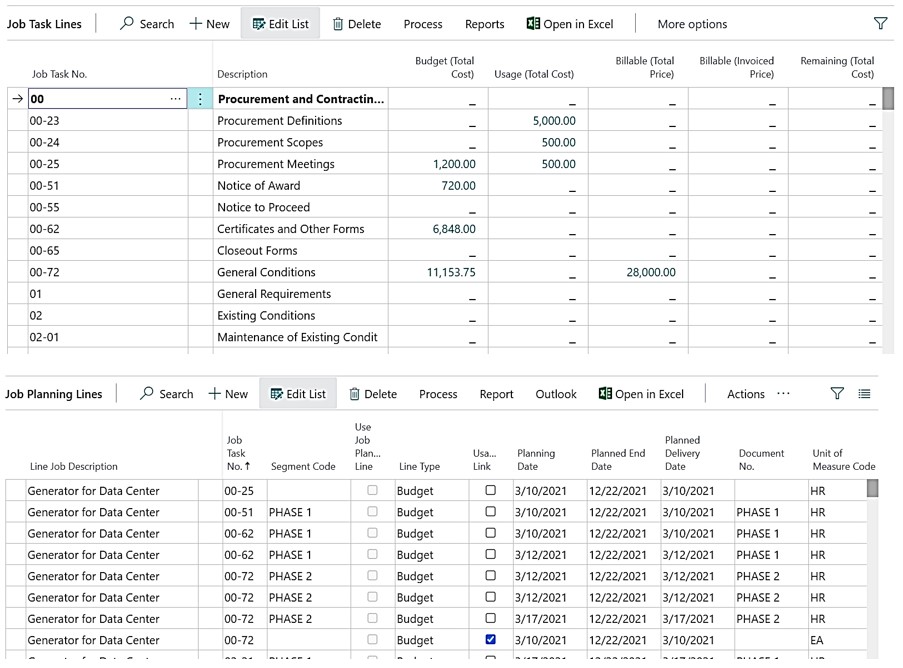Uncheck the Usage Link checkbox on the EA row
Viewport: 903px width, 668px height.
pyautogui.click(x=490, y=640)
